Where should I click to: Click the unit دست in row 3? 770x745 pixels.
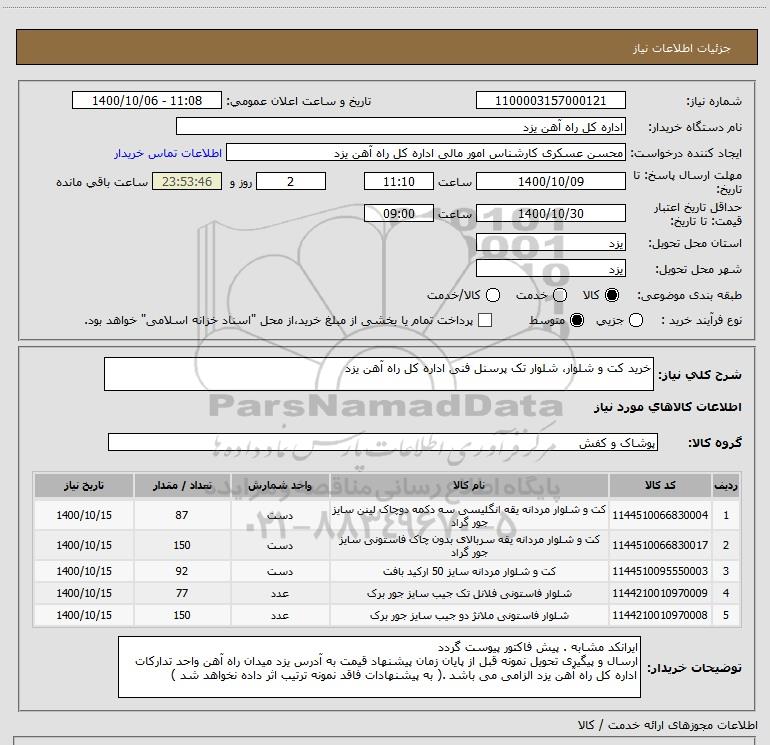coord(280,571)
